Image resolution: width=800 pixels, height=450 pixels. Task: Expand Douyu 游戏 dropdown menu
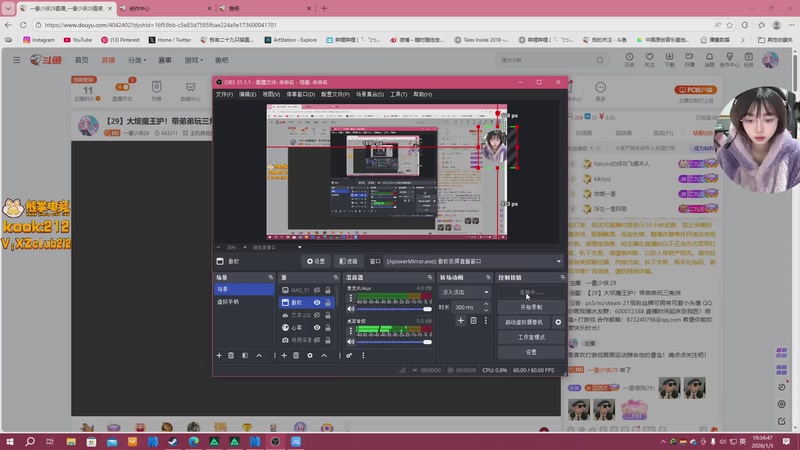click(193, 60)
